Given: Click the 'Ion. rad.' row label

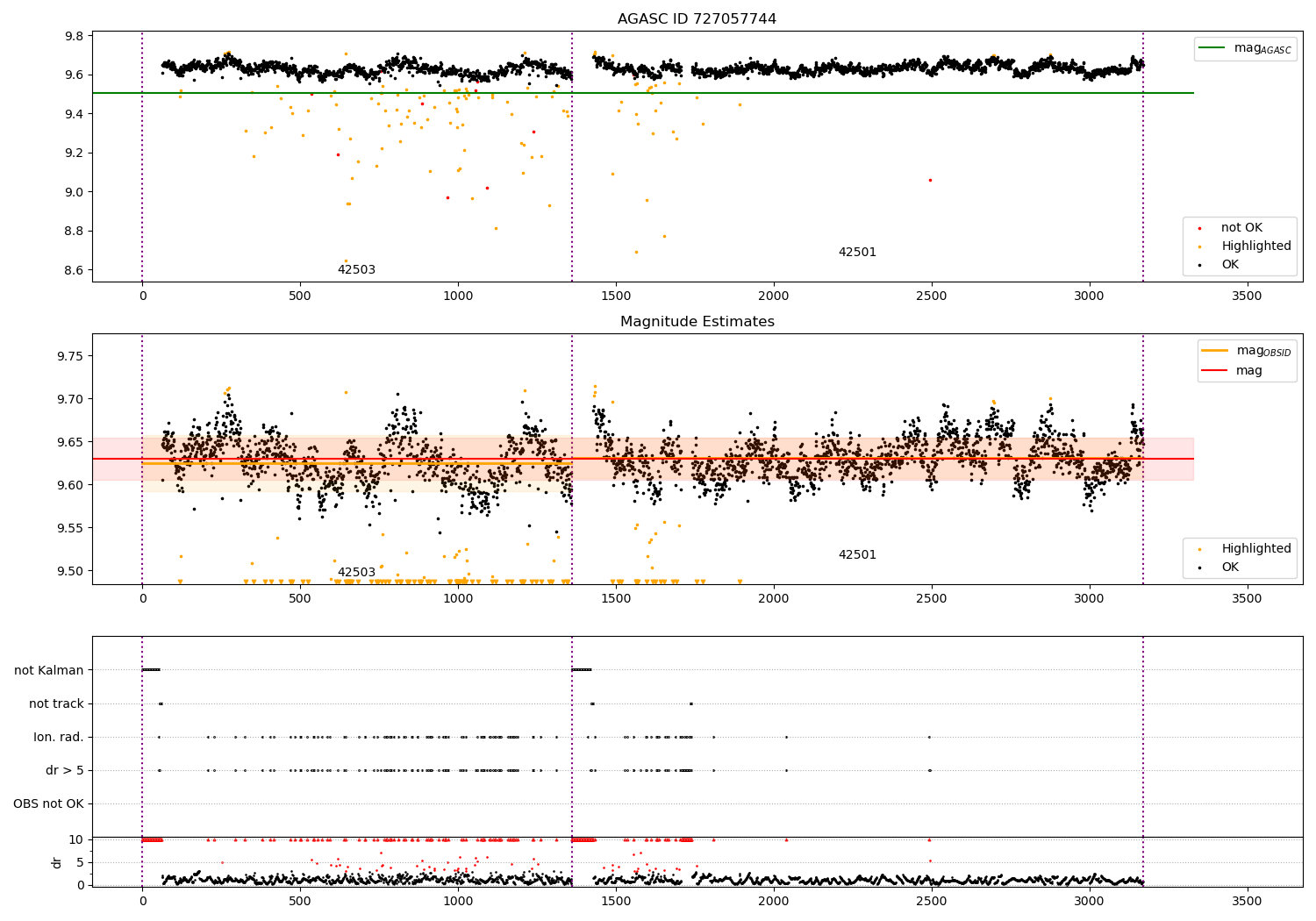Looking at the screenshot, I should (59, 738).
